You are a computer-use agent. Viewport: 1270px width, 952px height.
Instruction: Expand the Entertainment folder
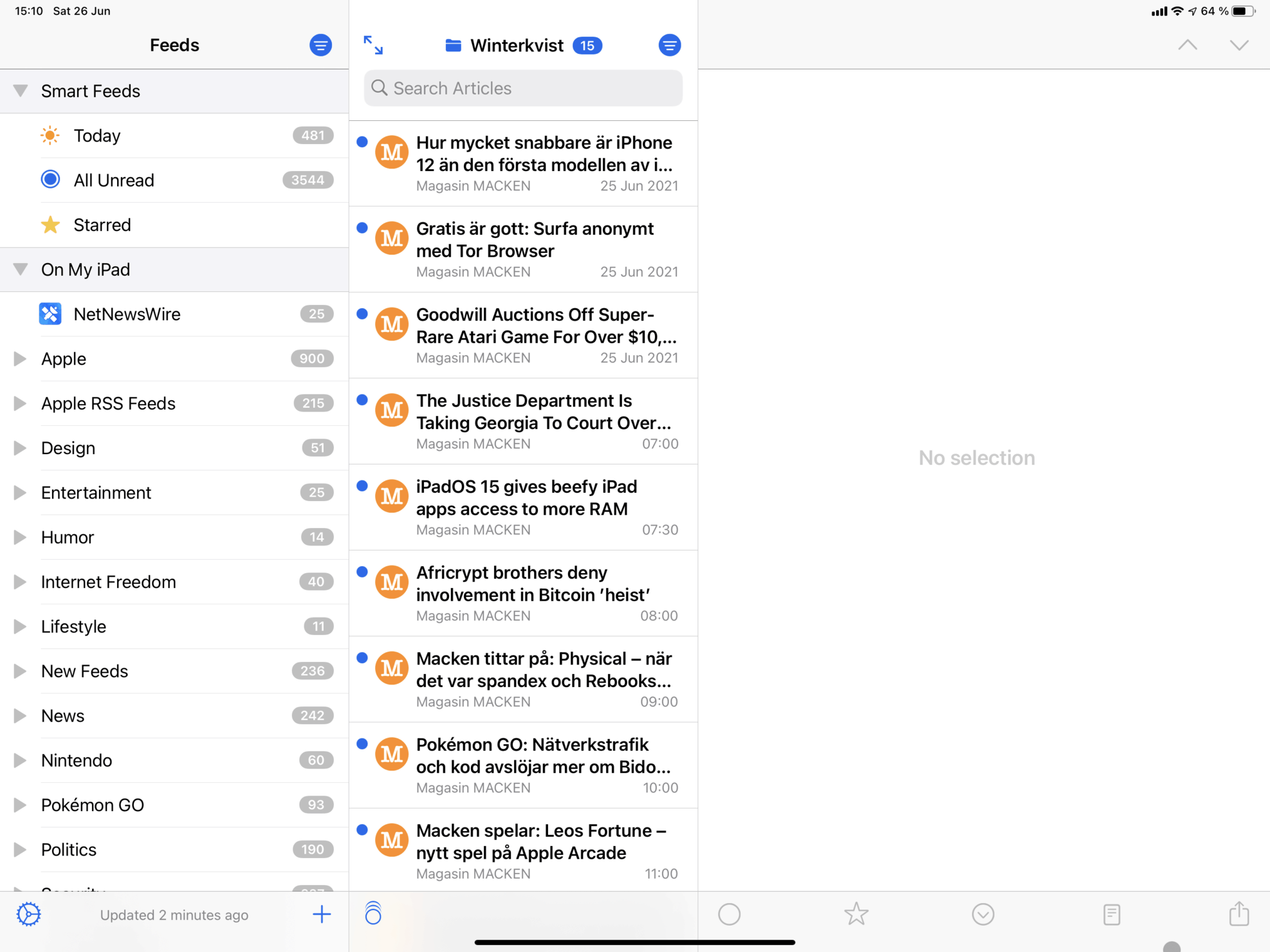20,492
